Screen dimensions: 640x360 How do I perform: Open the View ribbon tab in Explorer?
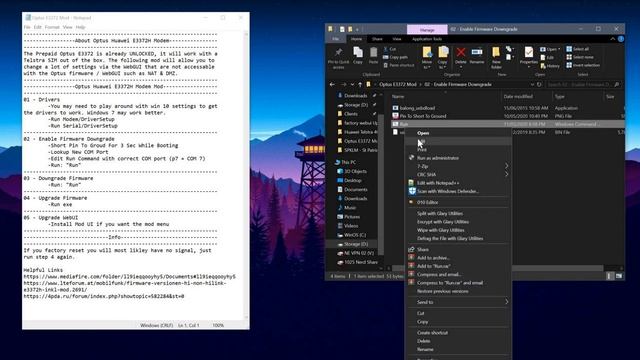(397, 39)
